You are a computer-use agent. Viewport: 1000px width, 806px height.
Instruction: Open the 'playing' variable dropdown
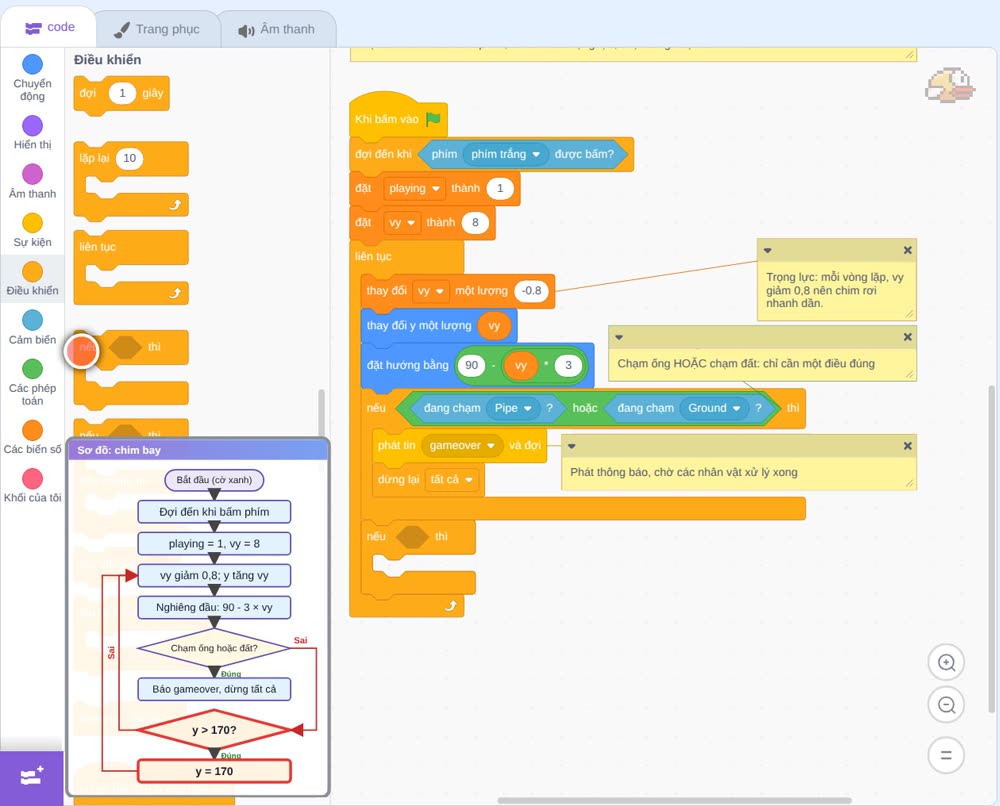point(414,189)
